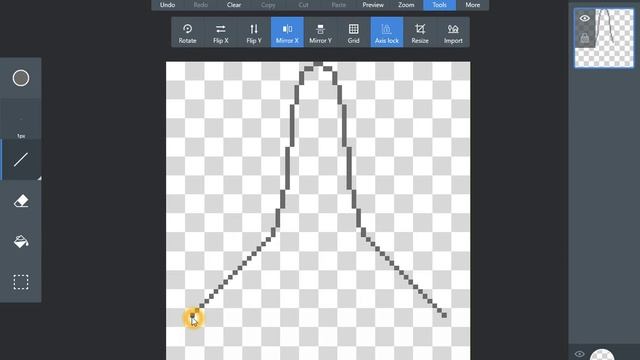Select the Line tool

point(21,160)
